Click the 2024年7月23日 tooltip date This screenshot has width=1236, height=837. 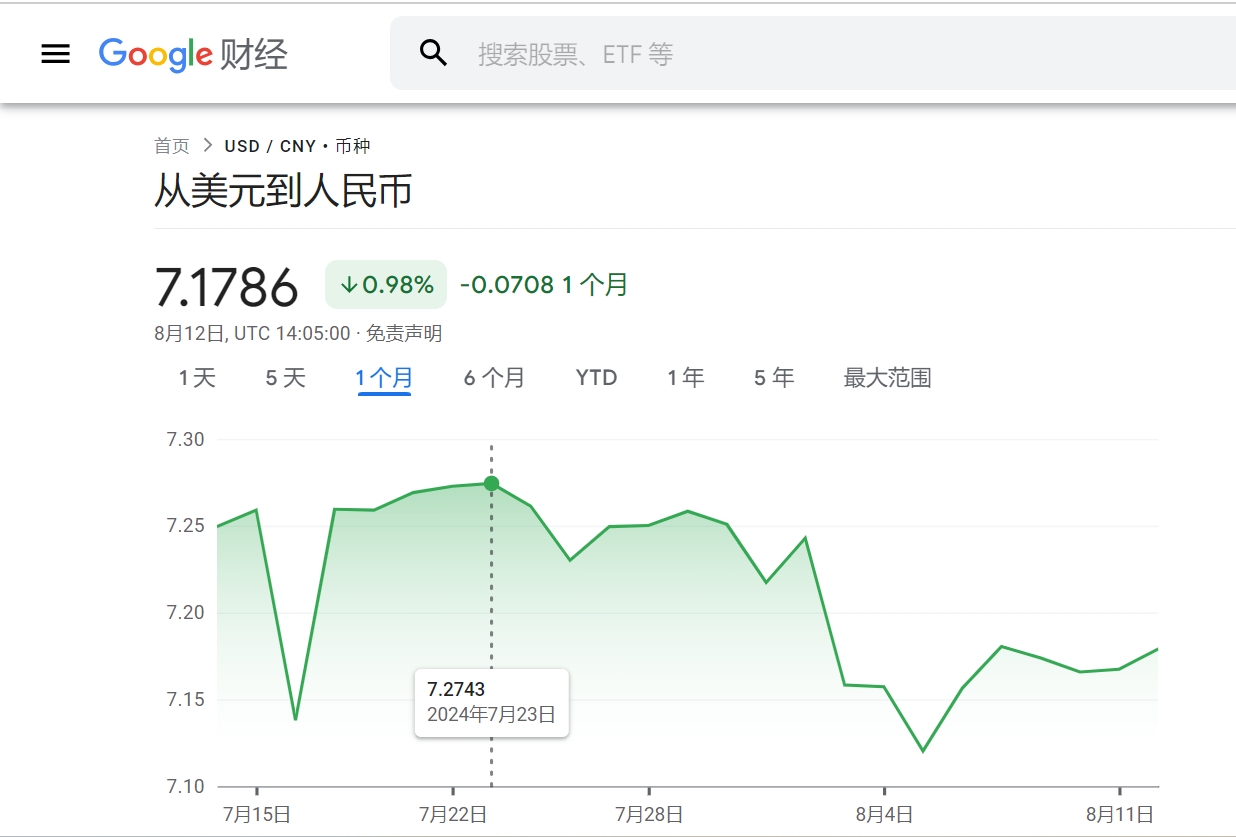click(491, 715)
